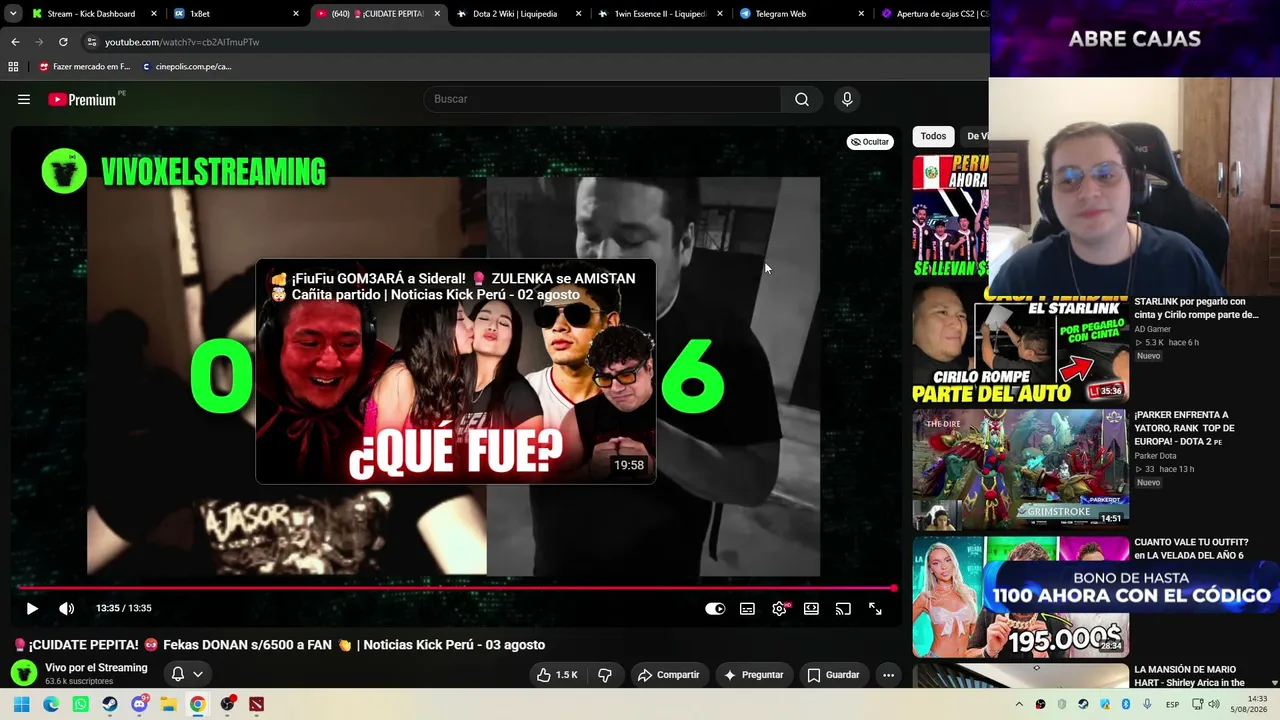Click the Grimstroke Dota 2 thumbnail
This screenshot has height=720, width=1280.
point(1020,470)
